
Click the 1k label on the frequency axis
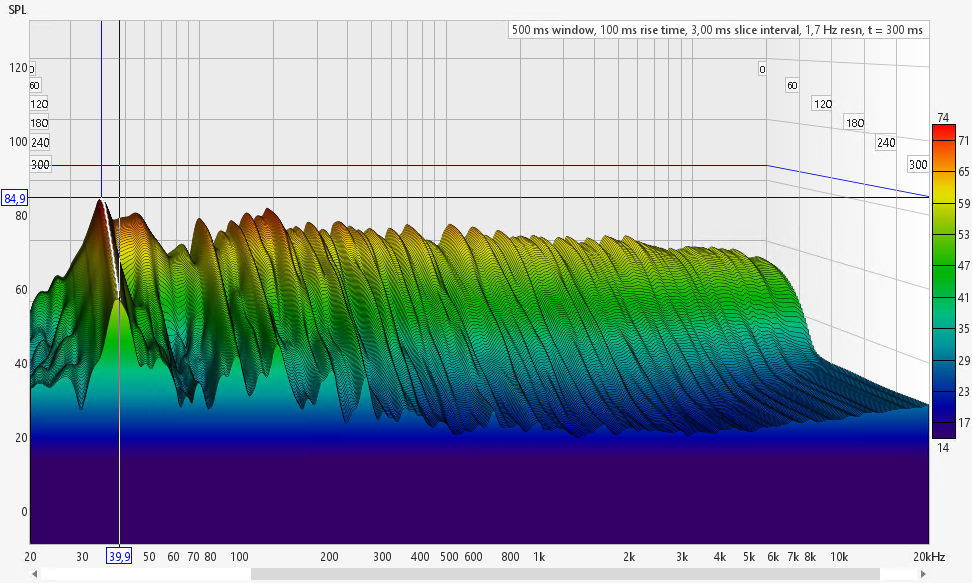click(539, 557)
